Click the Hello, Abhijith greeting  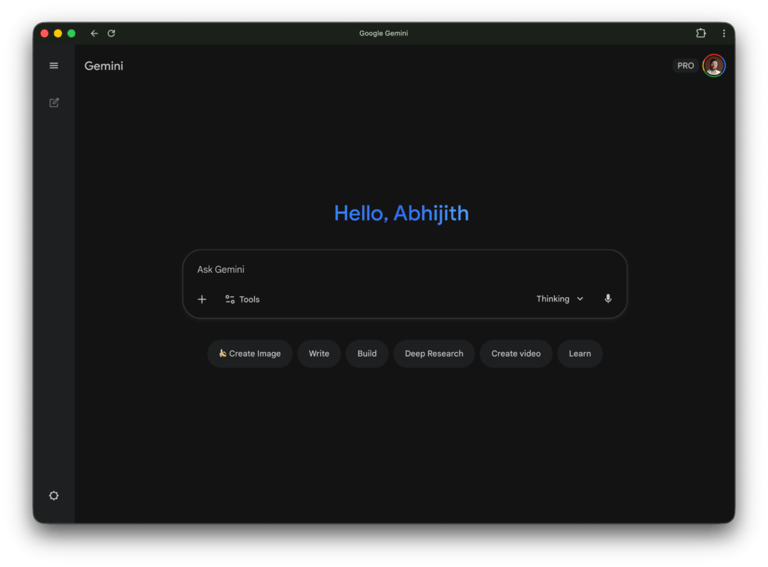pos(401,213)
